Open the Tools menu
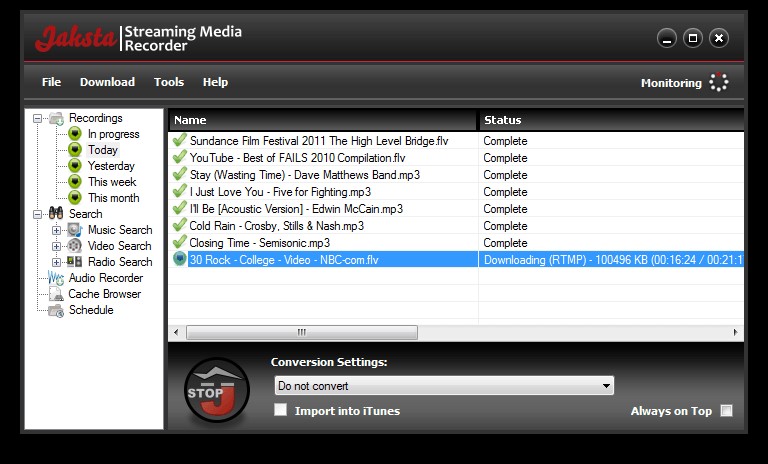The height and width of the screenshot is (464, 768). click(x=169, y=82)
